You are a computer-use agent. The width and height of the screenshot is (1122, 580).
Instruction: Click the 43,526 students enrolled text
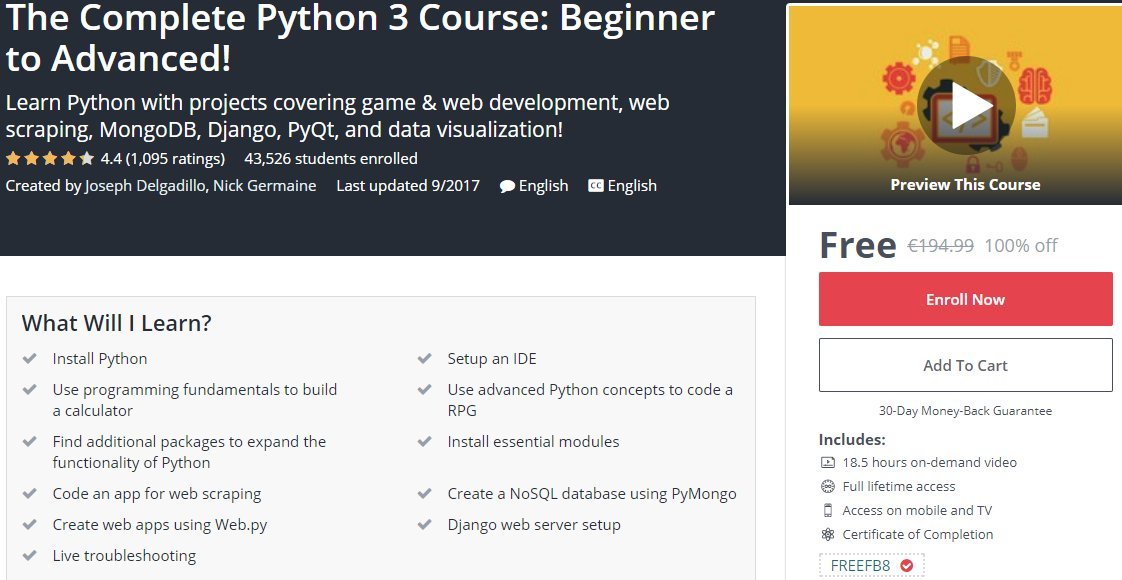pyautogui.click(x=331, y=158)
